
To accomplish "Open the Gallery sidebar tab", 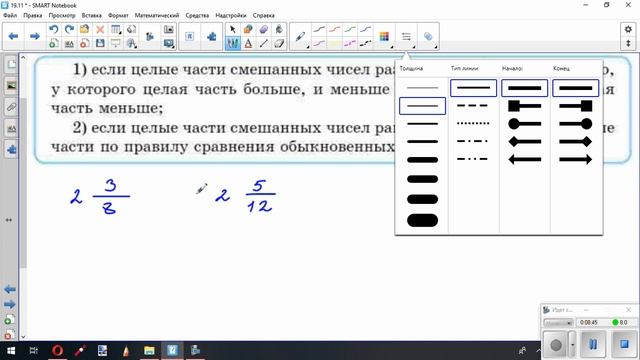I will (11, 86).
